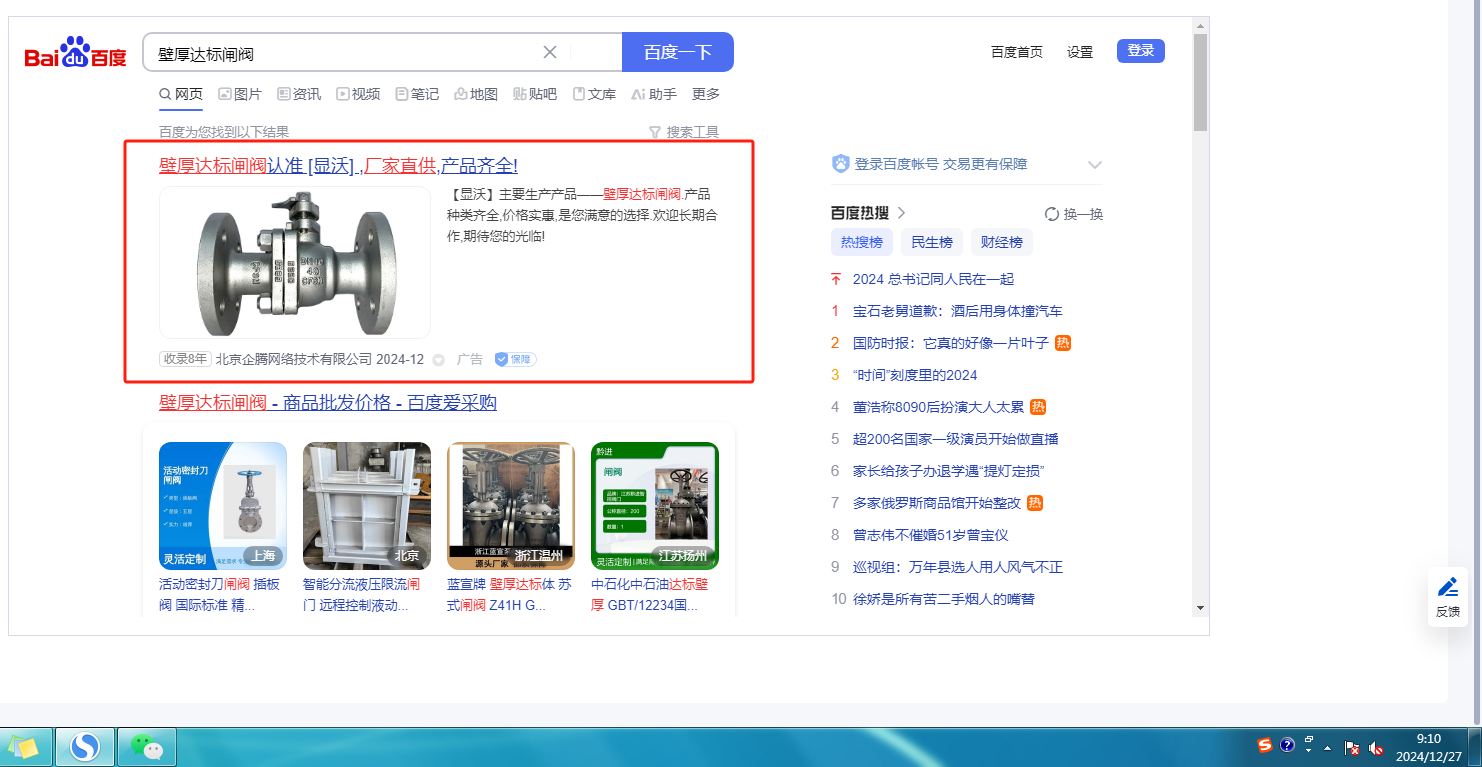
Task: Click the 百度一下 search button
Action: point(678,52)
